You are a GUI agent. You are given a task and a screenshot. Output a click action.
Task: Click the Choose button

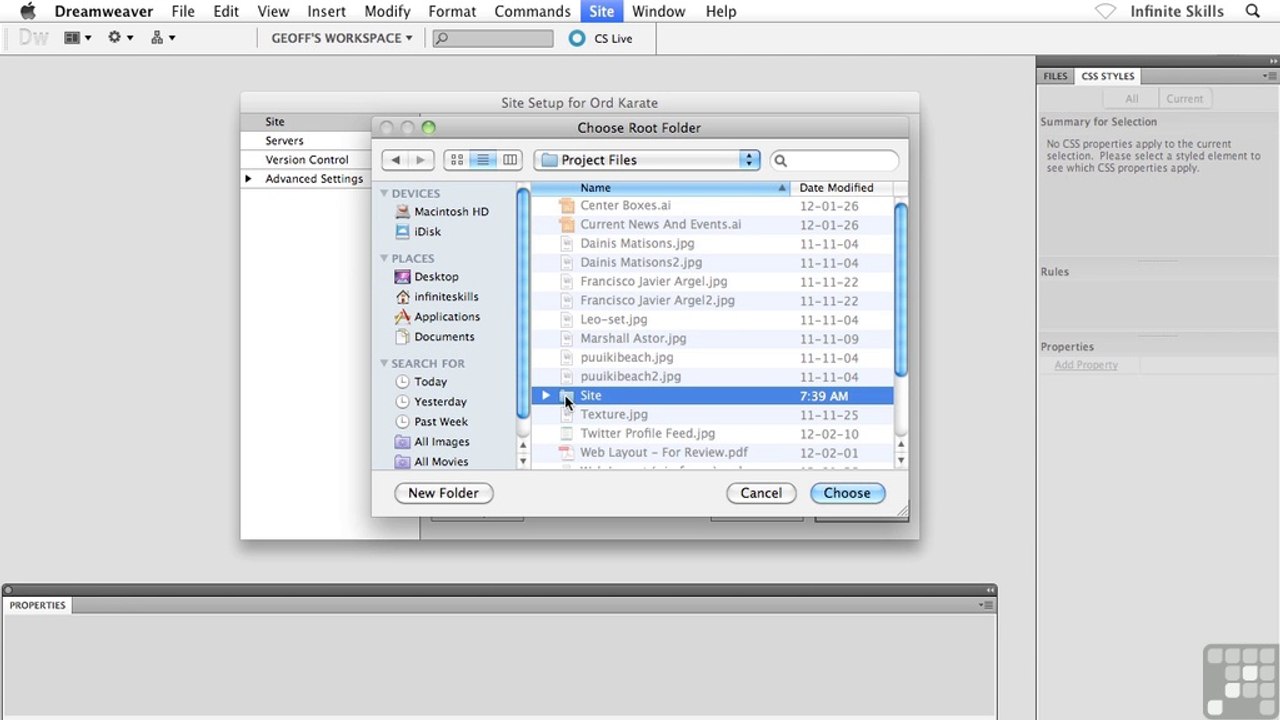coord(847,493)
